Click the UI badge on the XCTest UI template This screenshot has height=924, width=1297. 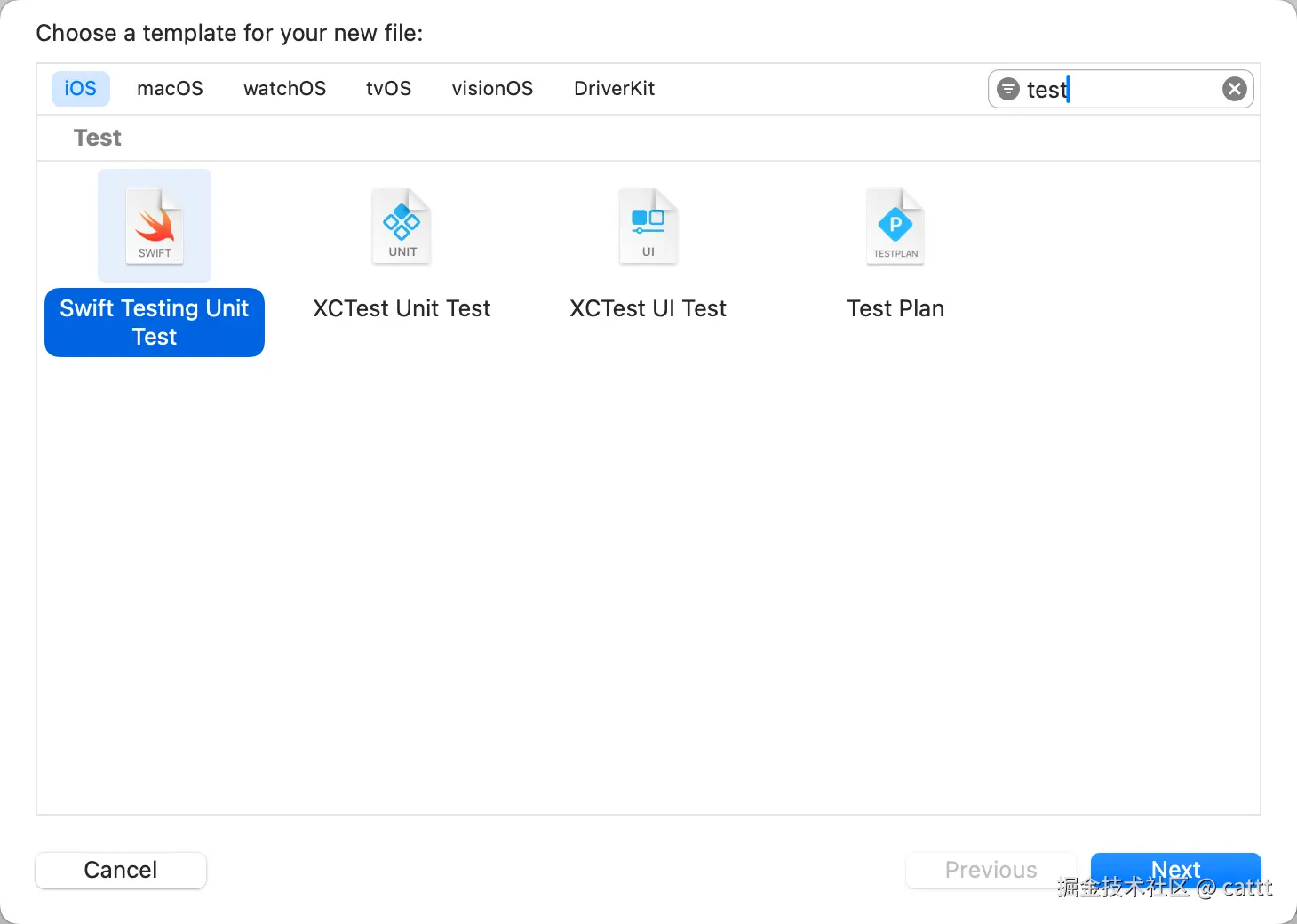tap(648, 251)
